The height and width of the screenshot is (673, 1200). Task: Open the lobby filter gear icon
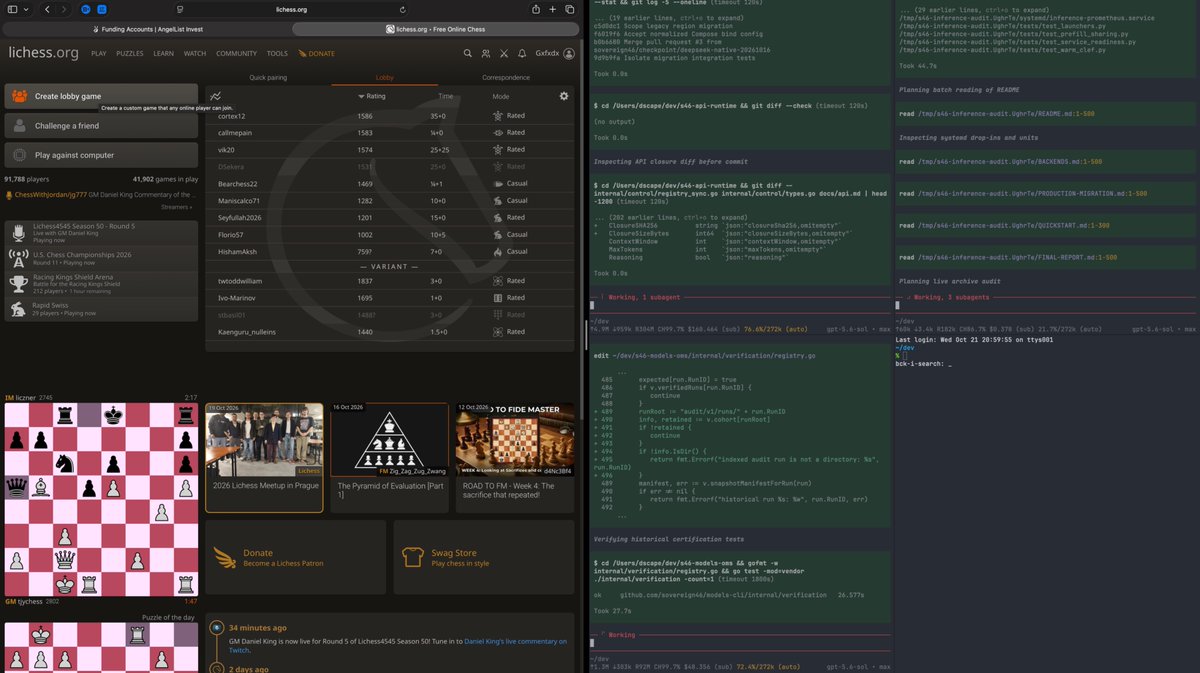(x=564, y=96)
